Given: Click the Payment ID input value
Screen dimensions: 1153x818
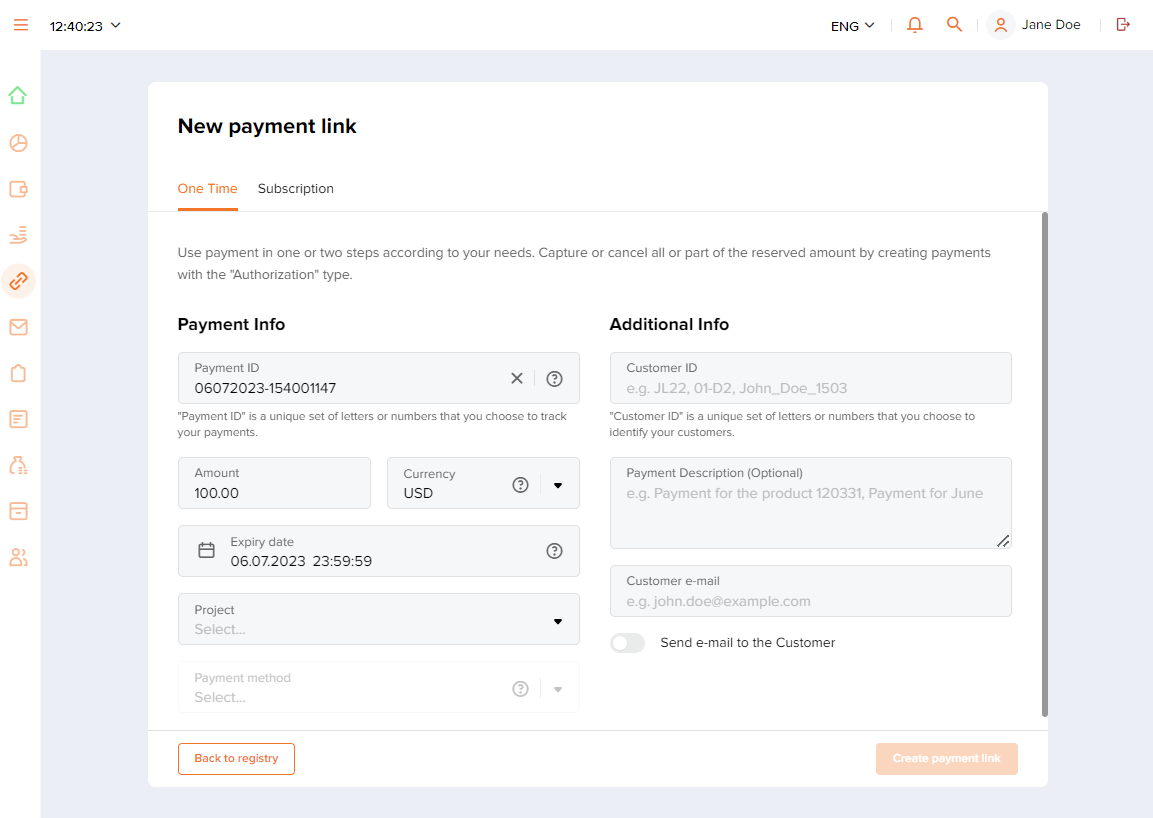Looking at the screenshot, I should [x=265, y=388].
